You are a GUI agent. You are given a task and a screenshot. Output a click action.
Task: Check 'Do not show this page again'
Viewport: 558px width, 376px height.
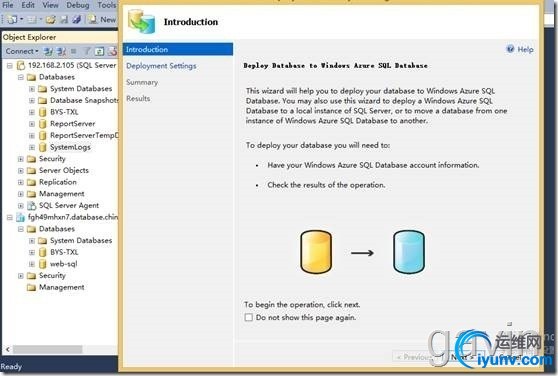249,317
